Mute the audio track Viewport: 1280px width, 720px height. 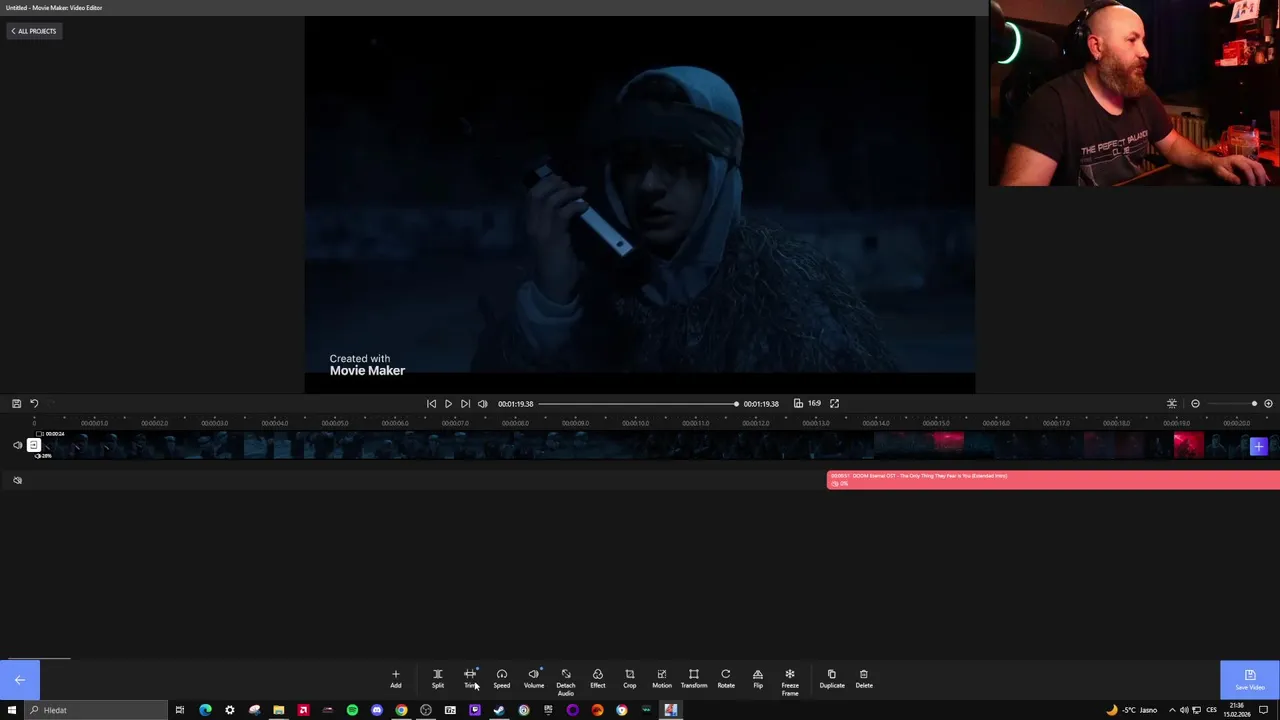[x=17, y=480]
